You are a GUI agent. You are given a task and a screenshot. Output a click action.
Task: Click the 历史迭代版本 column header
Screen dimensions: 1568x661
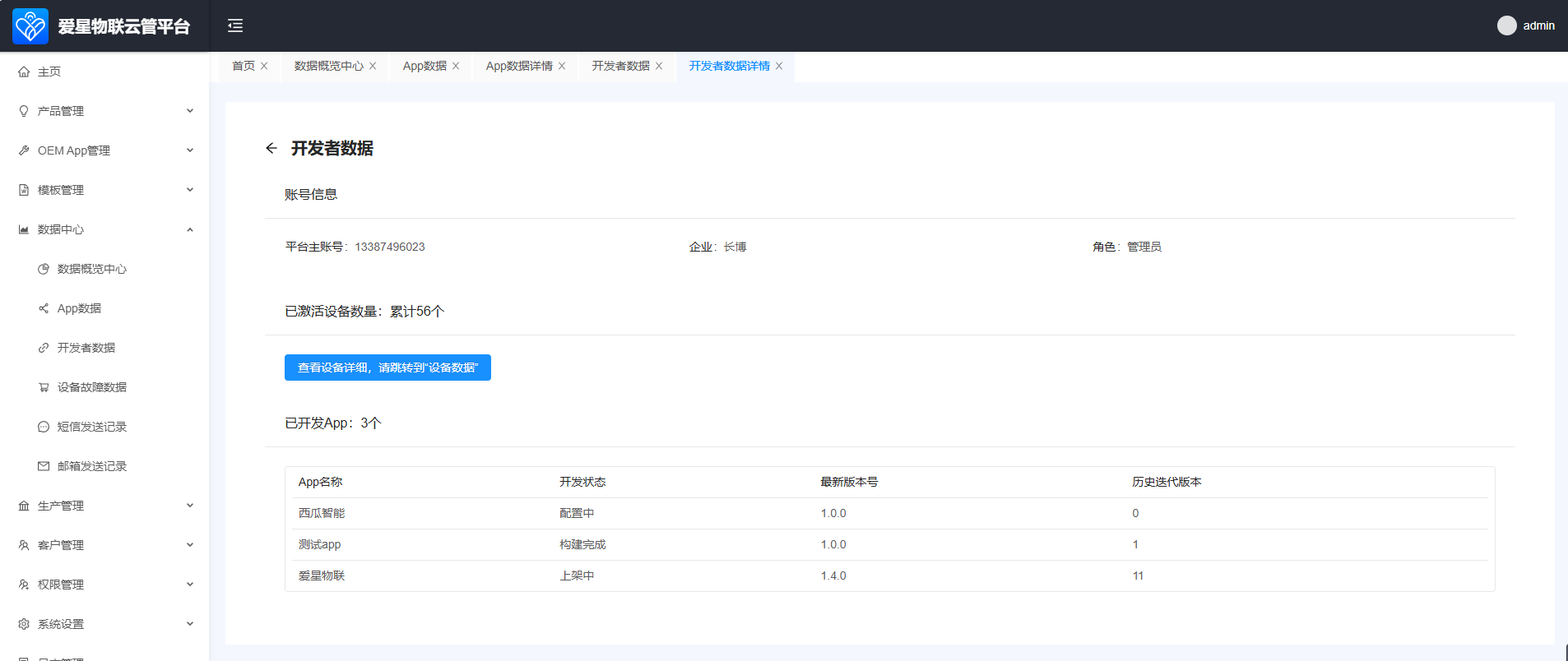coord(1167,482)
